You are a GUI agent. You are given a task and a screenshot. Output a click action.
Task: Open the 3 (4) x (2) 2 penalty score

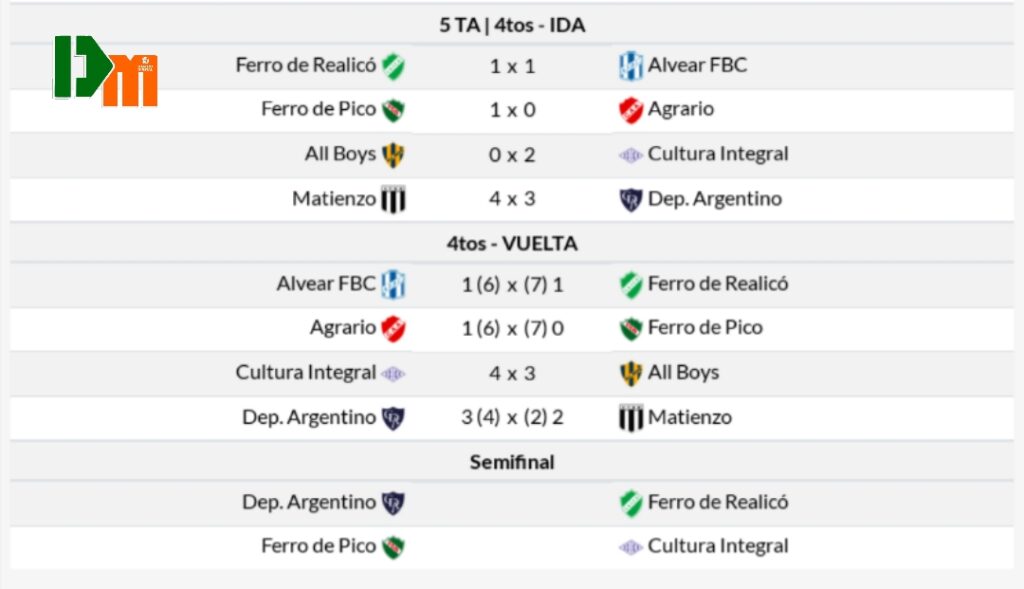pyautogui.click(x=512, y=417)
